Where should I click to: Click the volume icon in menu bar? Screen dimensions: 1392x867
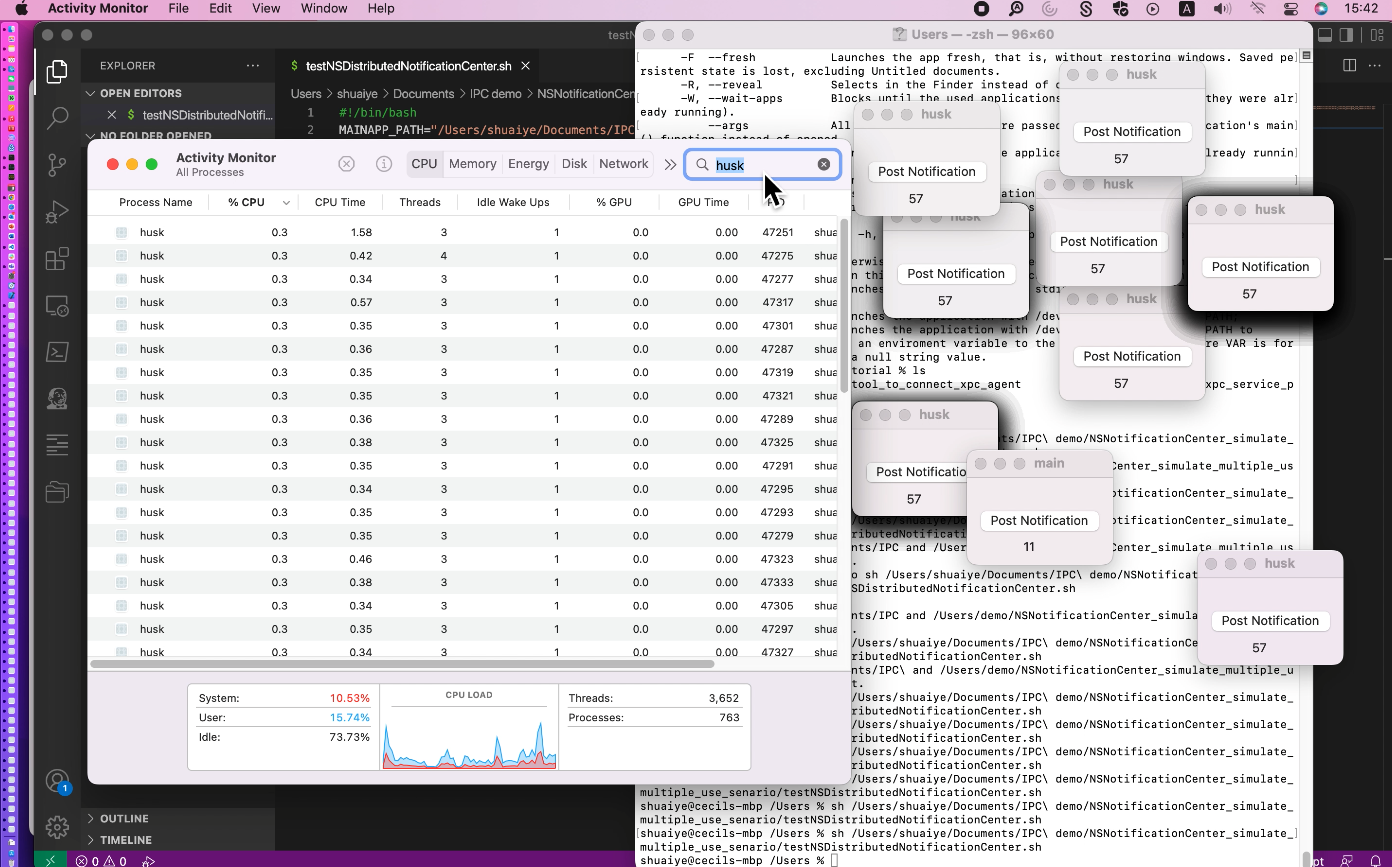point(1222,8)
